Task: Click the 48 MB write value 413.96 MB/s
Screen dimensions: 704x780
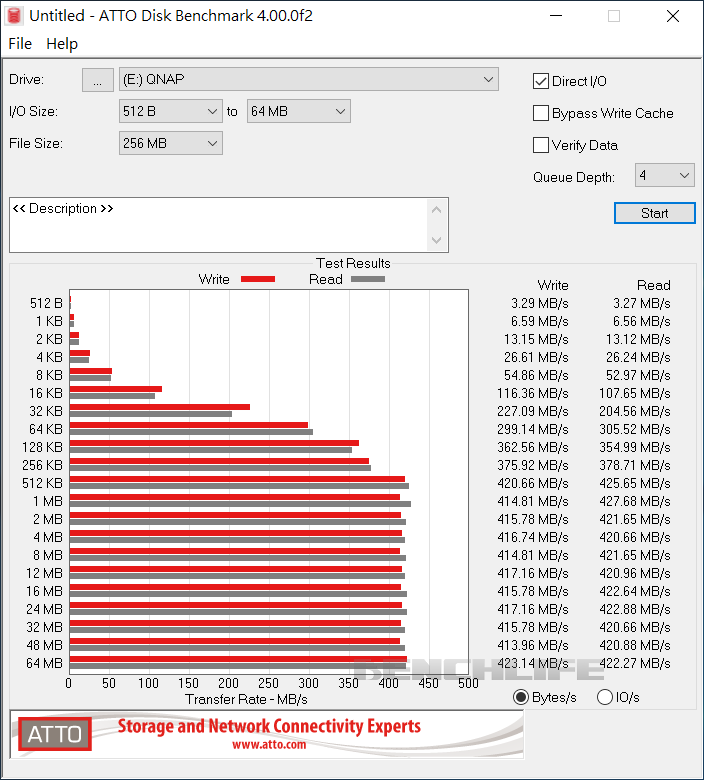Action: tap(533, 646)
